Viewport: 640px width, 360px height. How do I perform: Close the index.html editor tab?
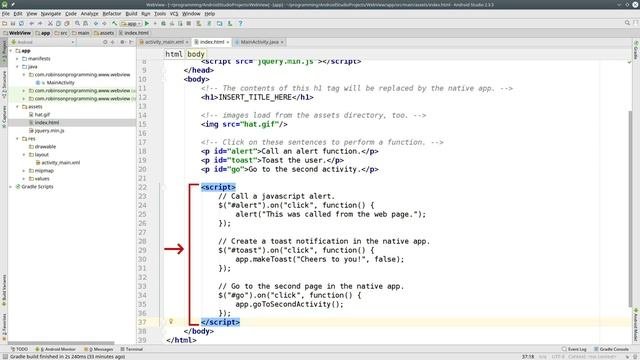[x=228, y=42]
